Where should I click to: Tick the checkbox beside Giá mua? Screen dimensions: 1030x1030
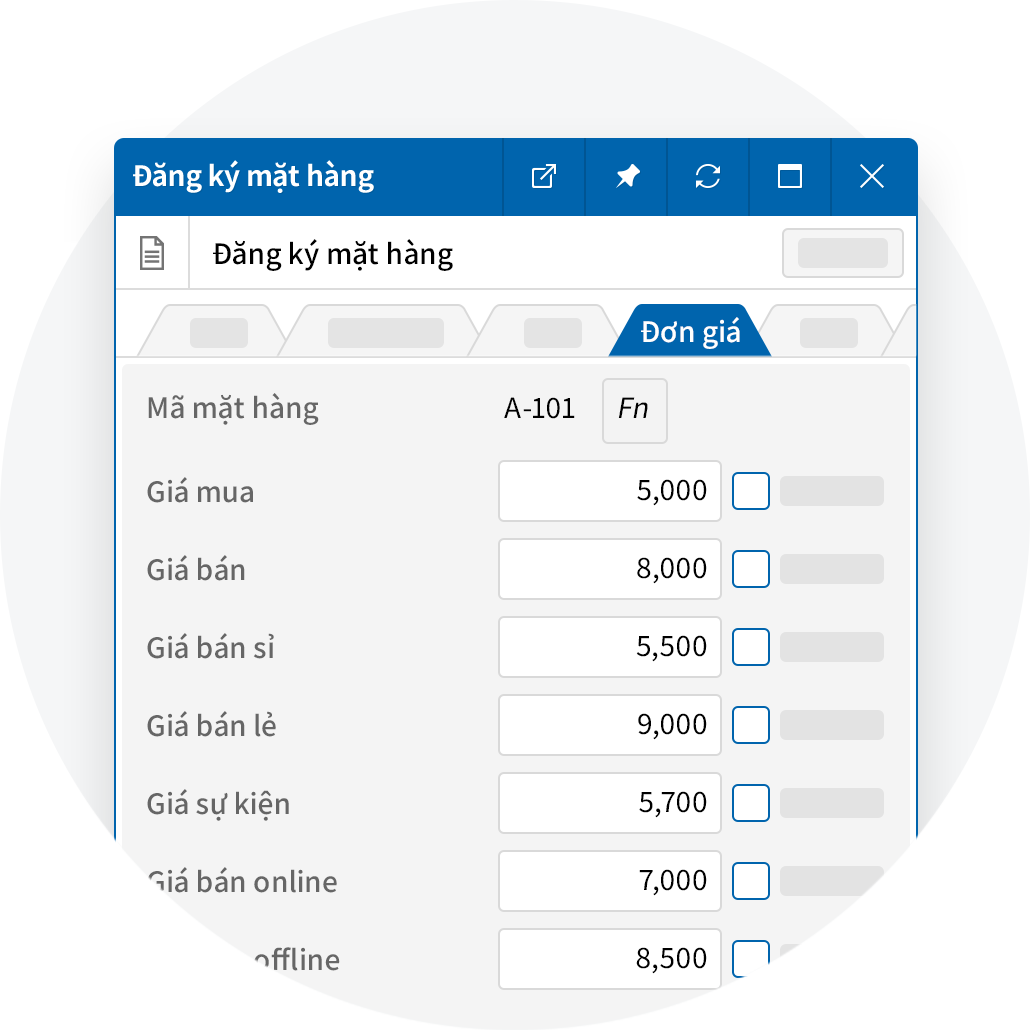(x=751, y=491)
